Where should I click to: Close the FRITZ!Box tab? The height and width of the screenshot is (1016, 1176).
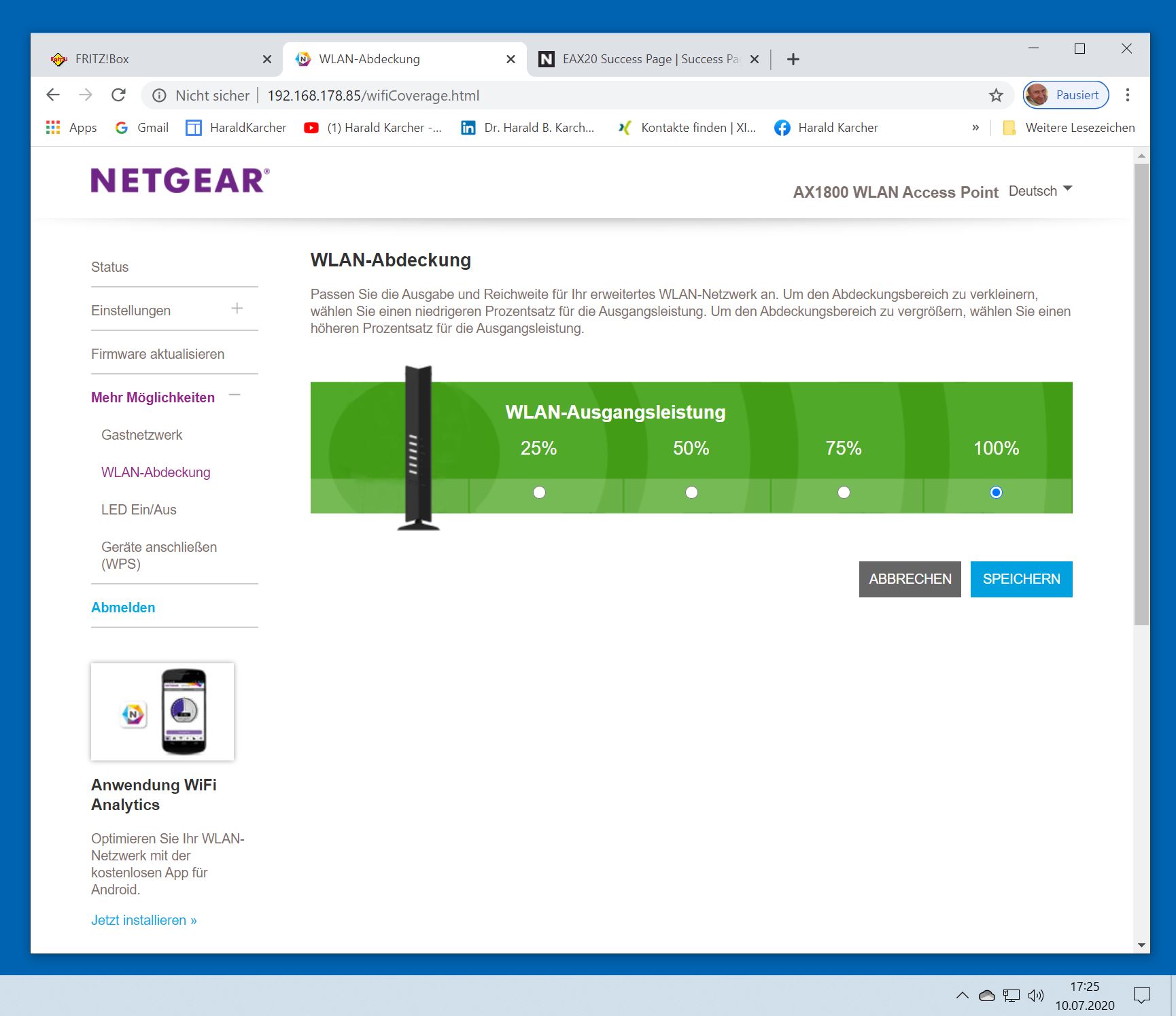267,59
